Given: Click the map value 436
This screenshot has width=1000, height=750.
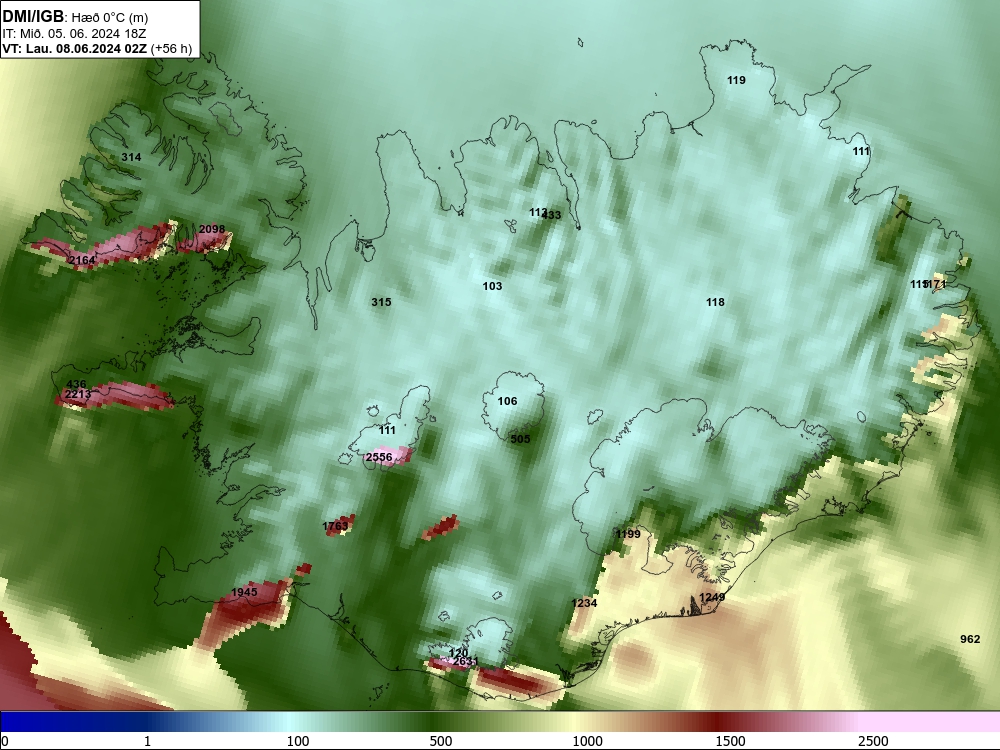Looking at the screenshot, I should (76, 384).
